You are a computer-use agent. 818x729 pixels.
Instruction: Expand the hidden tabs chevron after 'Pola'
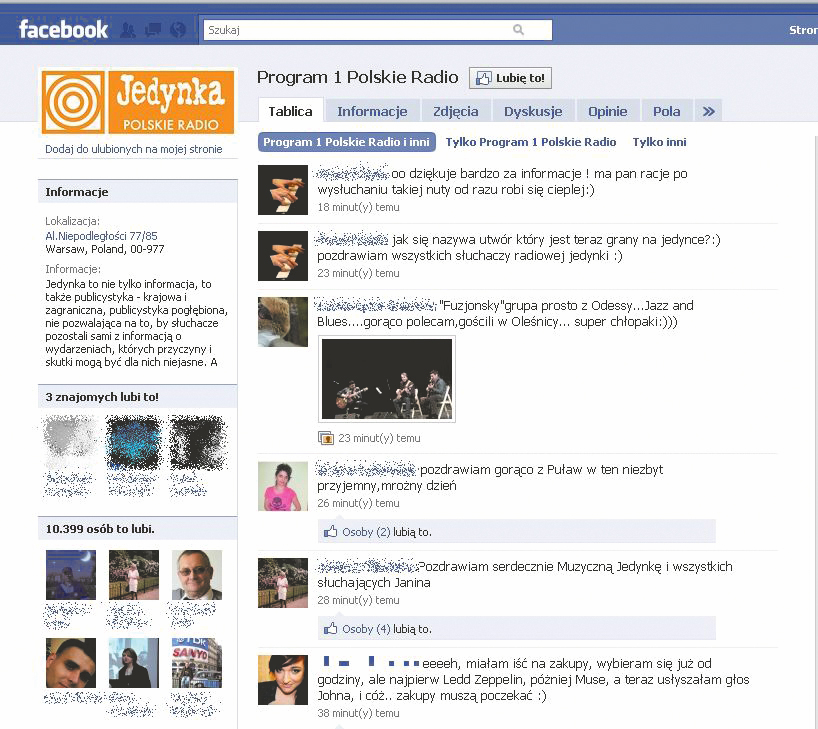point(708,111)
